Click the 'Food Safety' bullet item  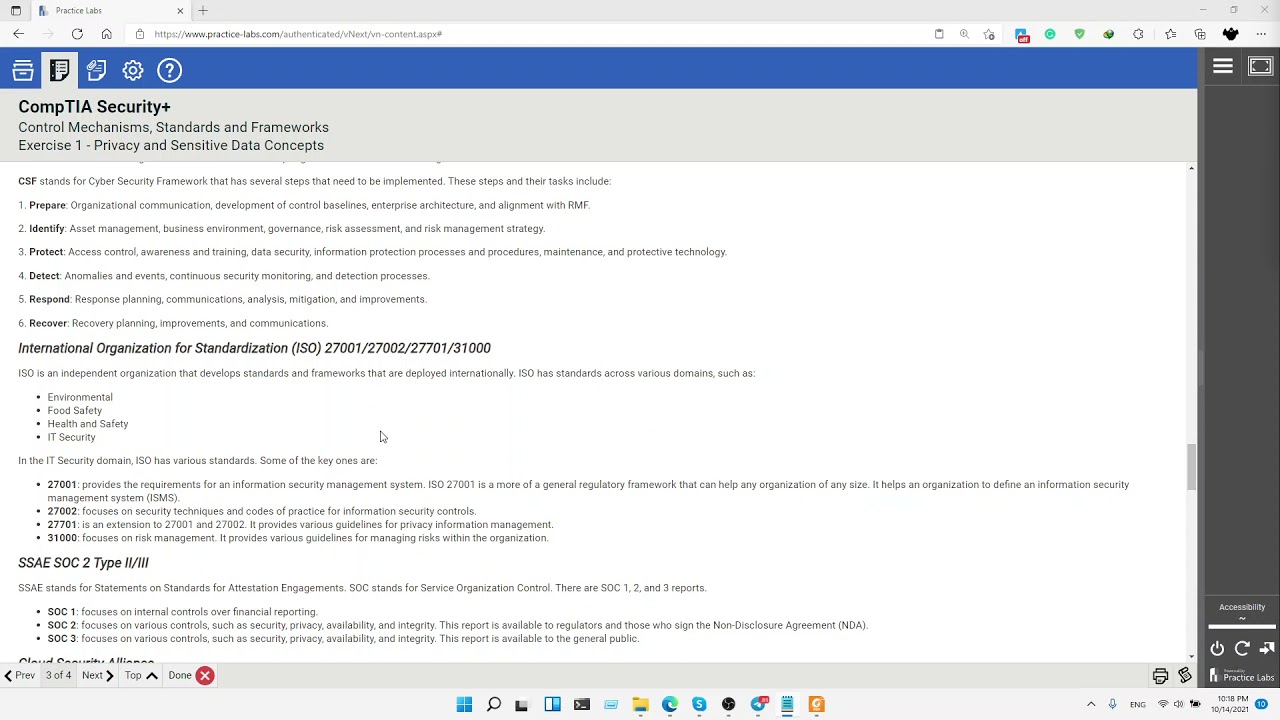tap(74, 410)
